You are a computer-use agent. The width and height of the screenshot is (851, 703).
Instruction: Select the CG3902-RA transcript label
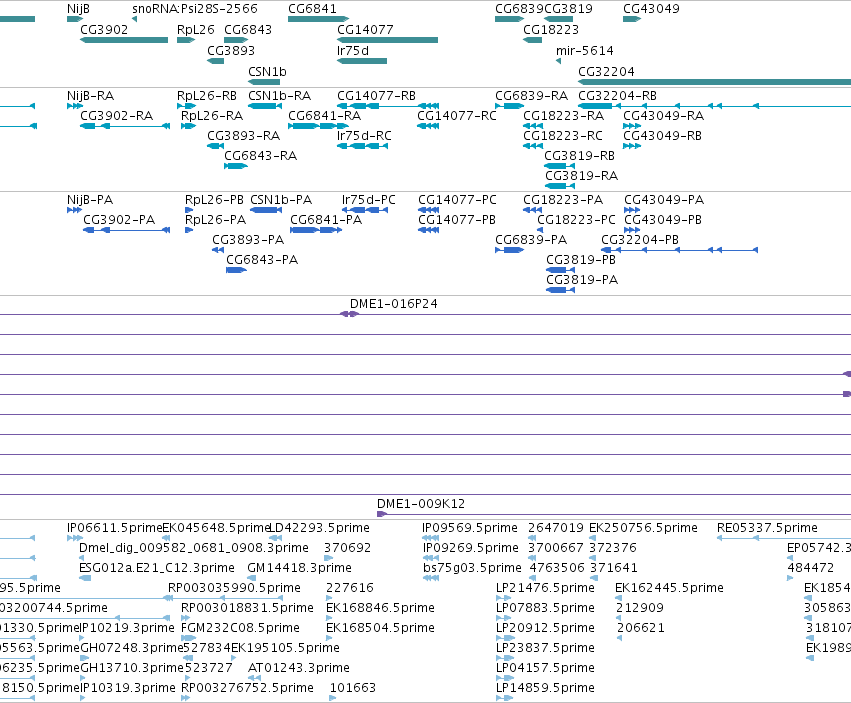click(x=116, y=116)
